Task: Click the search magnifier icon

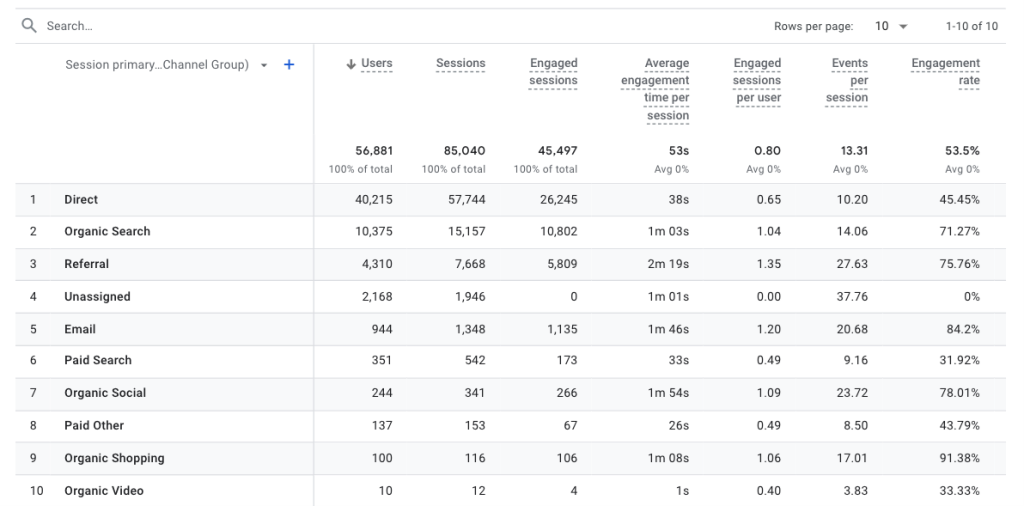Action: tap(29, 26)
